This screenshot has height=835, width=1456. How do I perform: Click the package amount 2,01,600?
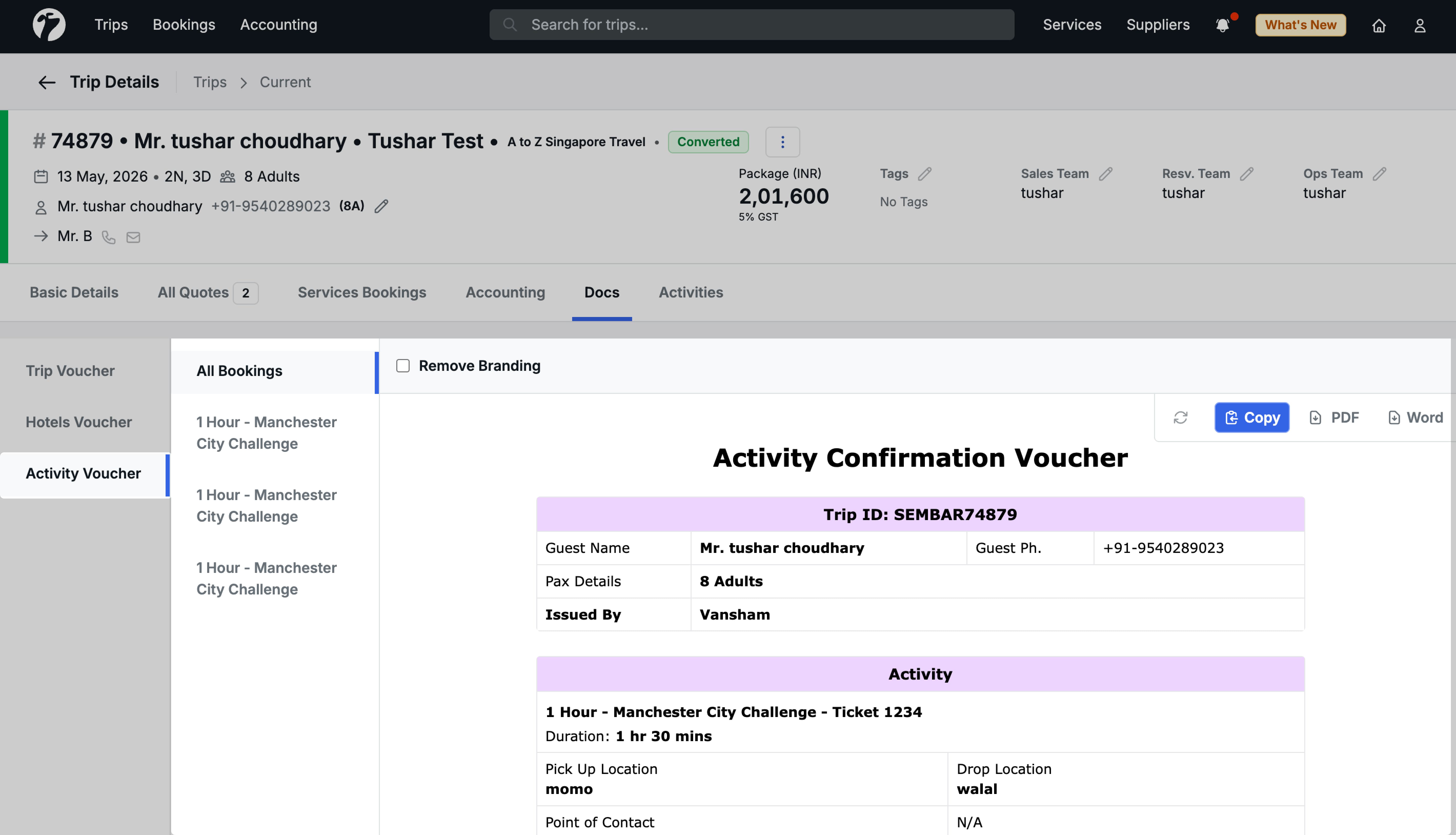[x=784, y=196]
